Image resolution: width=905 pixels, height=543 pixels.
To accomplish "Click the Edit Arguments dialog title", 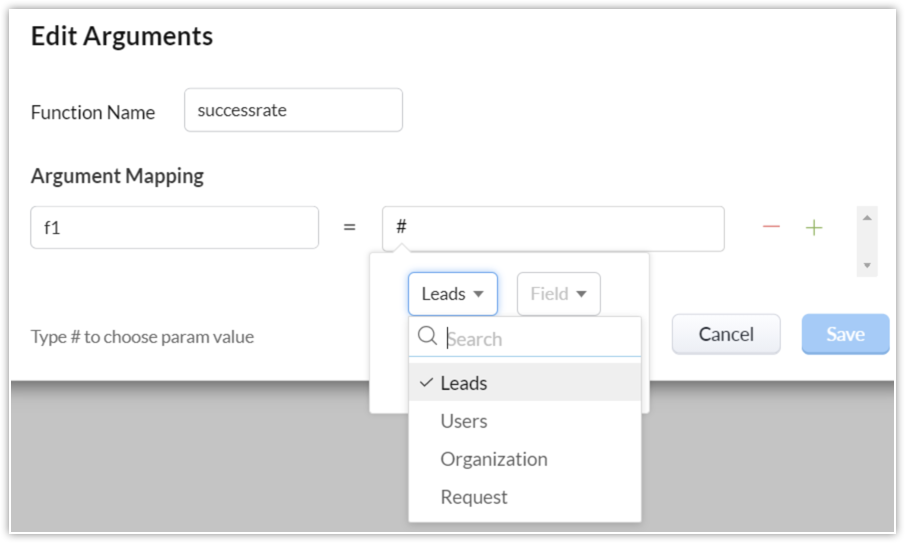I will coord(122,37).
